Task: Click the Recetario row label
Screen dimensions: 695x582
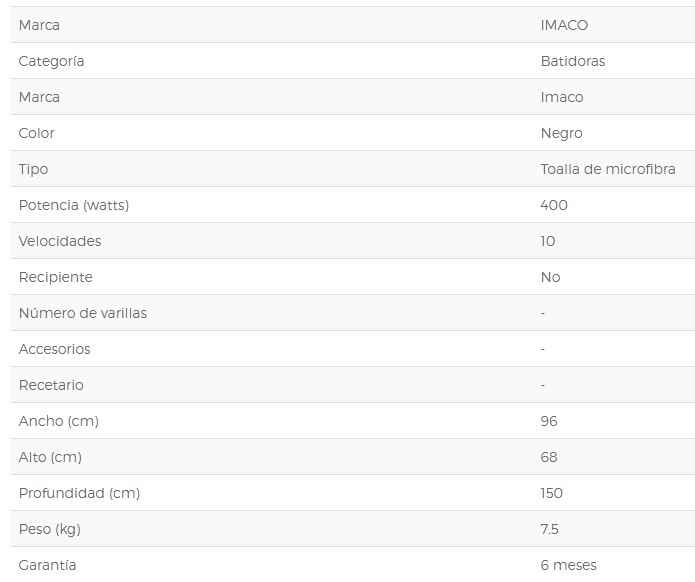Action: click(x=51, y=385)
